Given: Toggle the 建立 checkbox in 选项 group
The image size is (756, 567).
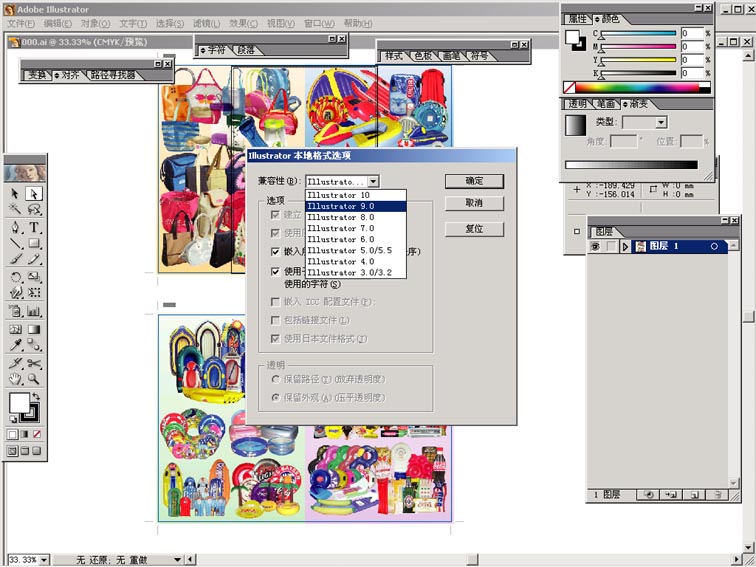Looking at the screenshot, I should point(275,215).
